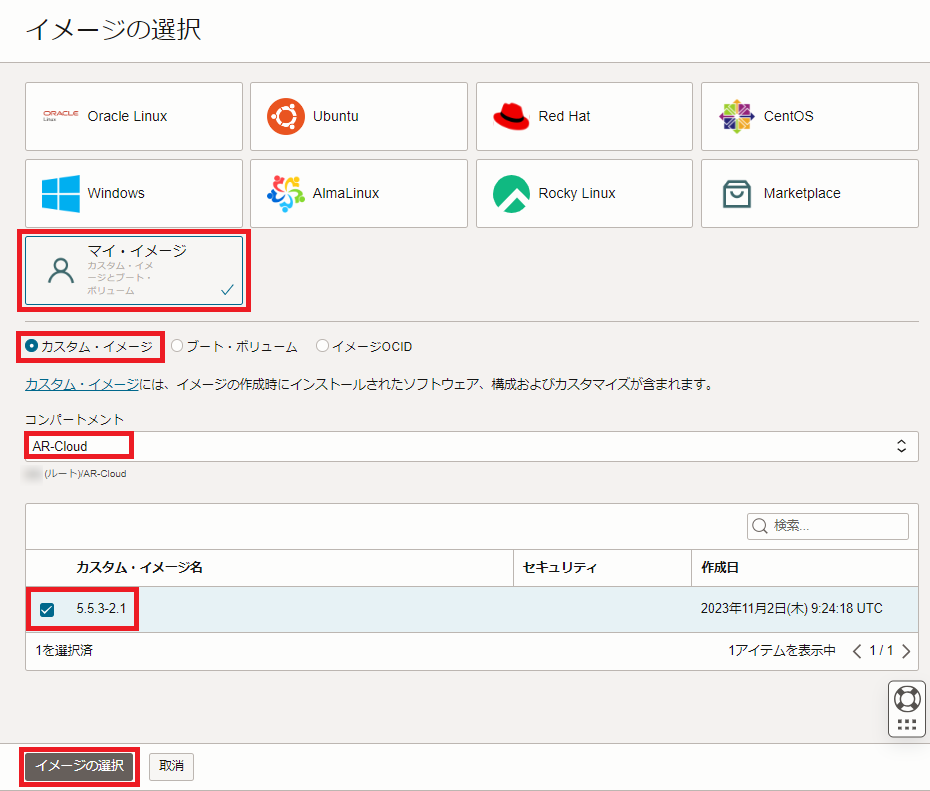Select the カスタム・イメージ radio button

[x=32, y=346]
